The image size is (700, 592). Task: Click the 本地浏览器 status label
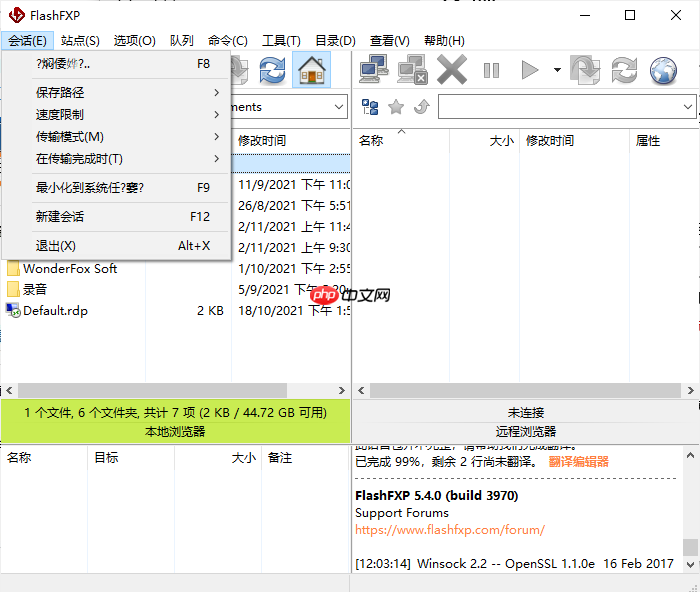point(175,432)
